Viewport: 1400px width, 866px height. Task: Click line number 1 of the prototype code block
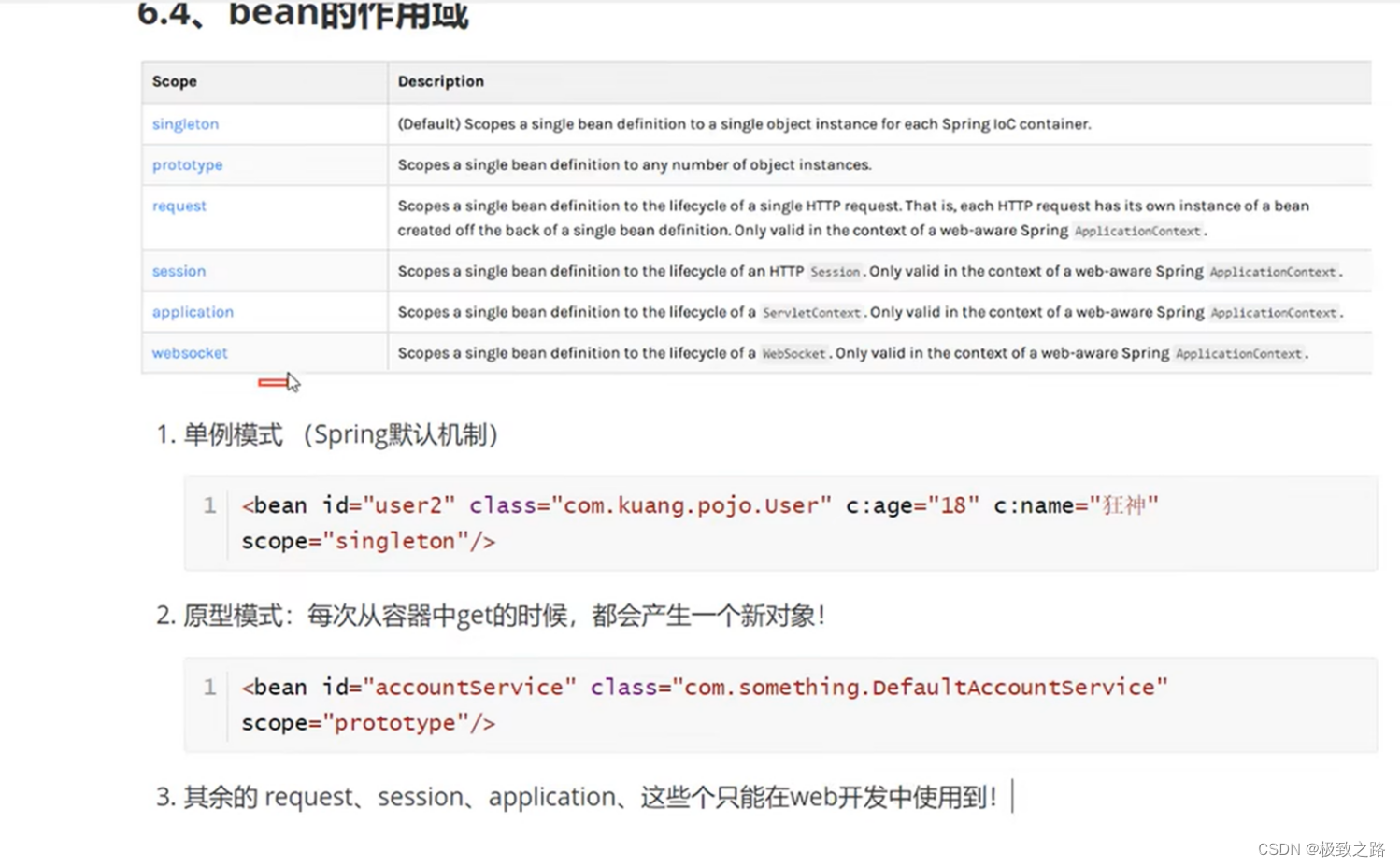click(x=209, y=687)
